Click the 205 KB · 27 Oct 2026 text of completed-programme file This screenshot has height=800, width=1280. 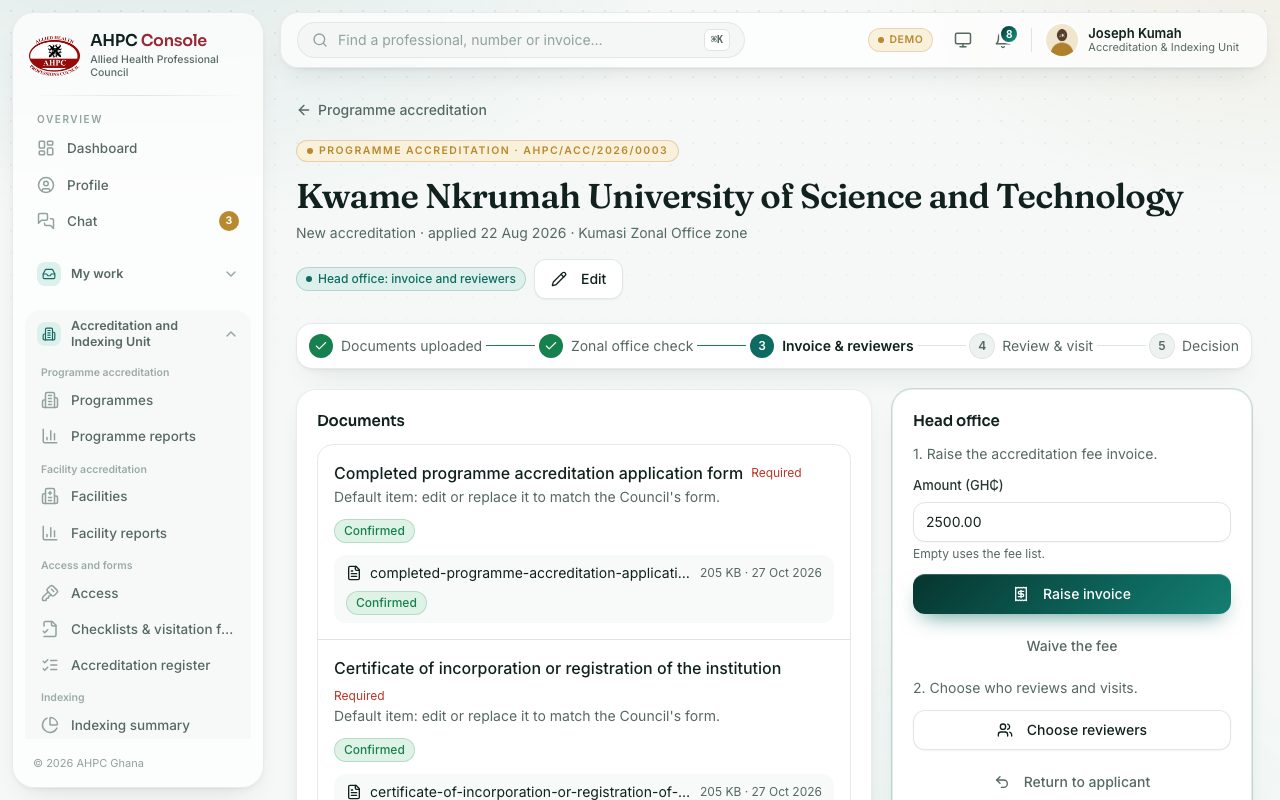point(761,573)
